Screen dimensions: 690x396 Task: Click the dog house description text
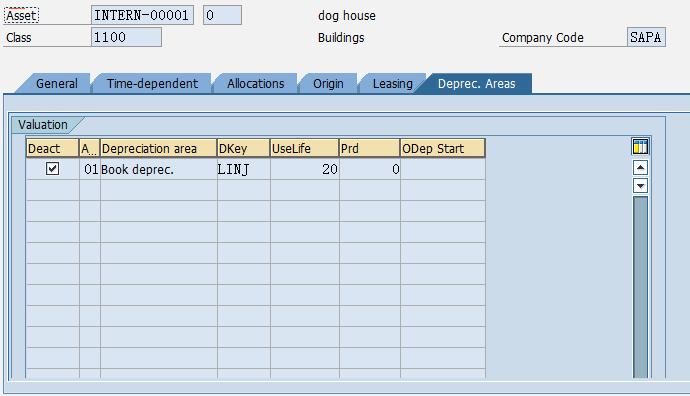click(x=347, y=16)
